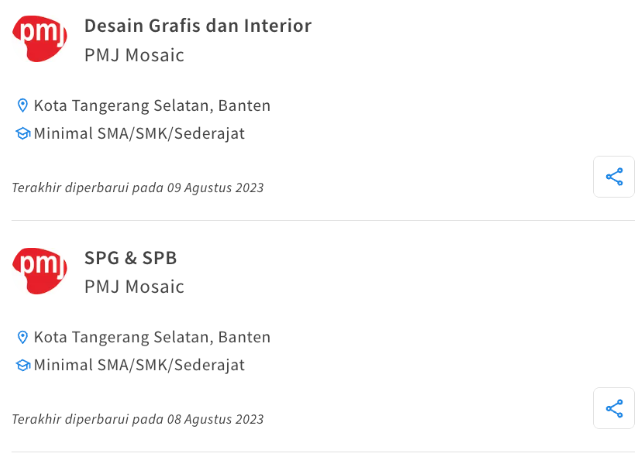Click Minimal SMA/SMK/Sederajat in SPG & SPB listing

point(139,365)
